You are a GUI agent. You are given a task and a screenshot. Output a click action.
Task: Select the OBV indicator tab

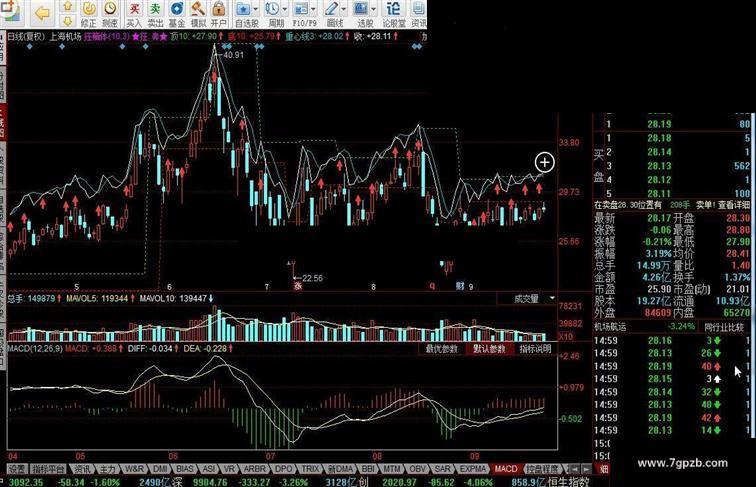[x=417, y=469]
